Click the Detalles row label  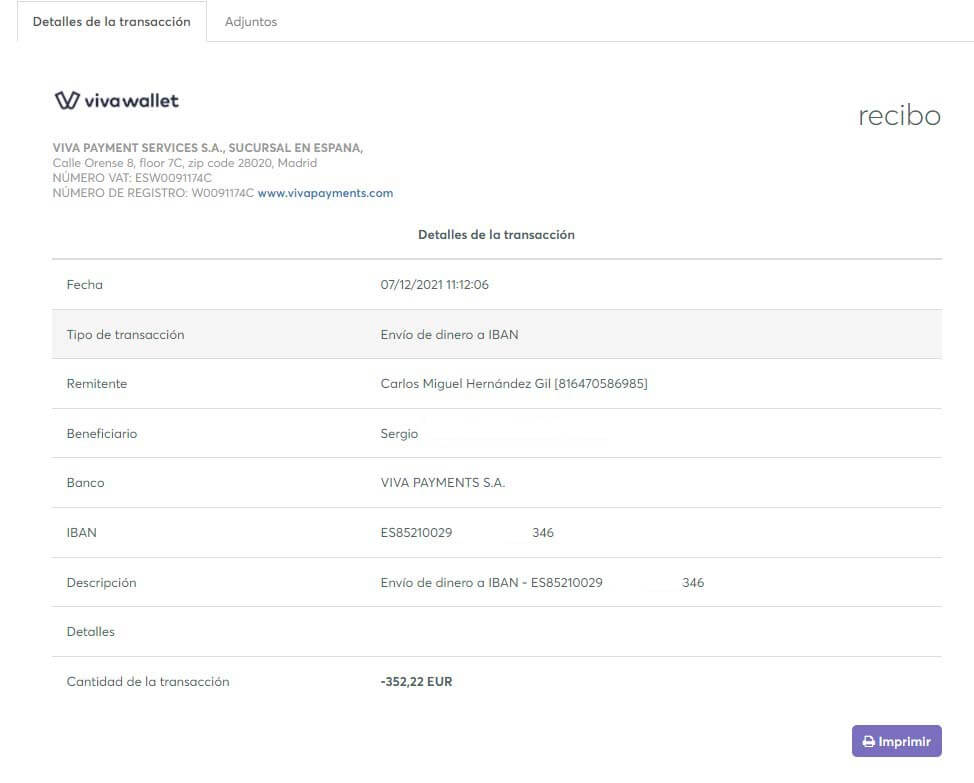[x=91, y=631]
